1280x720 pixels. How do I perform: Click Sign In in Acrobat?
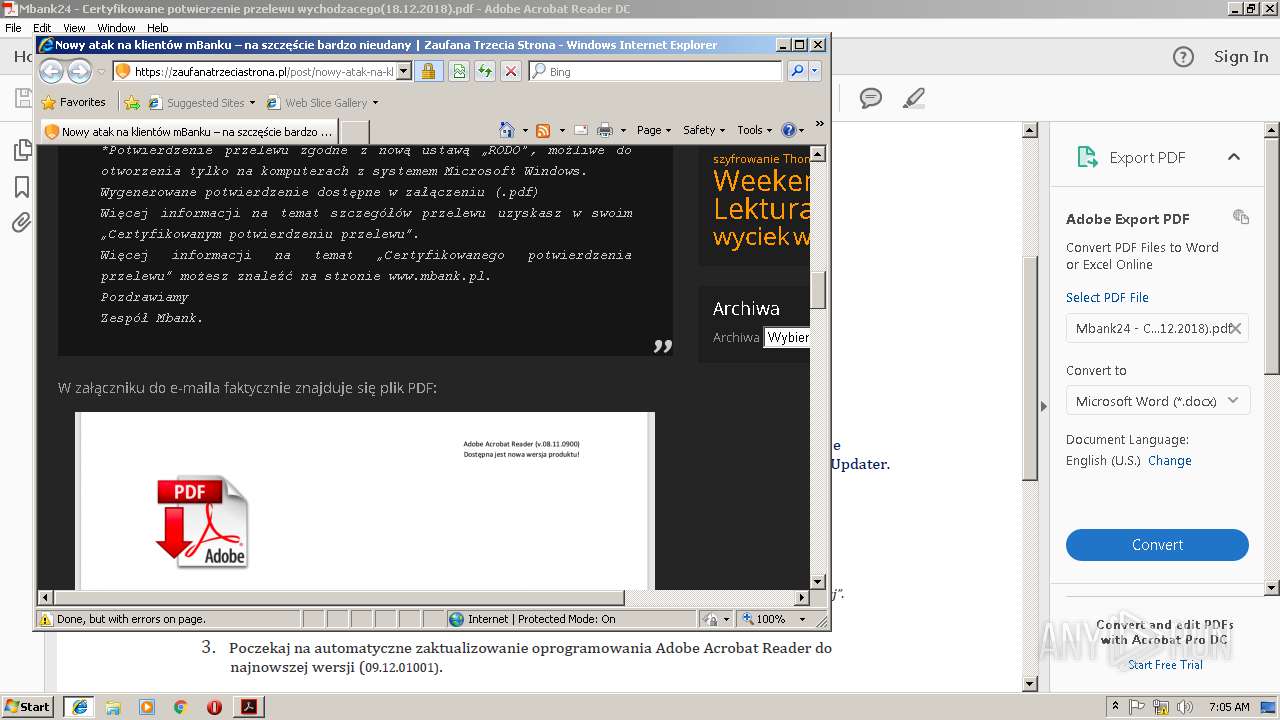[1241, 57]
